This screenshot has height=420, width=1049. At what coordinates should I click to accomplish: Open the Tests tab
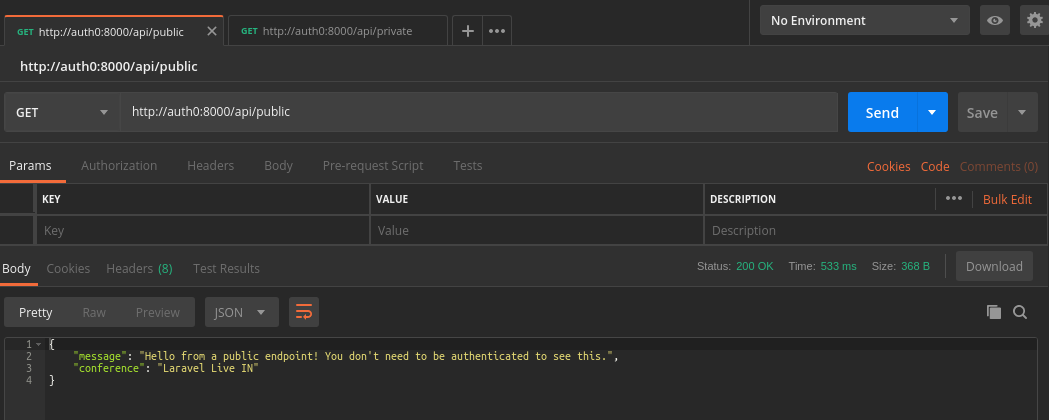pyautogui.click(x=468, y=166)
